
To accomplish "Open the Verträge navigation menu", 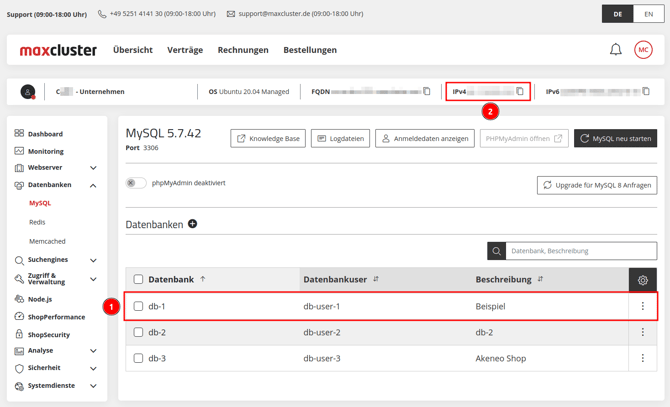I will (x=185, y=50).
